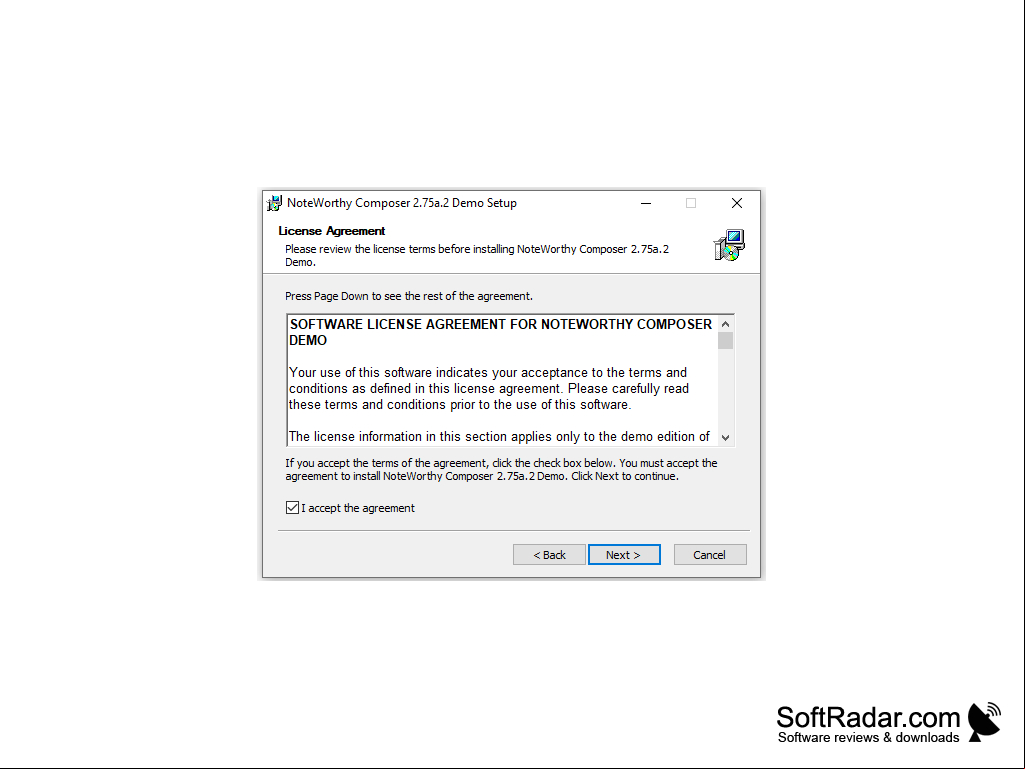The image size is (1025, 769).
Task: Close the Demo Setup window with X
Action: coord(737,203)
